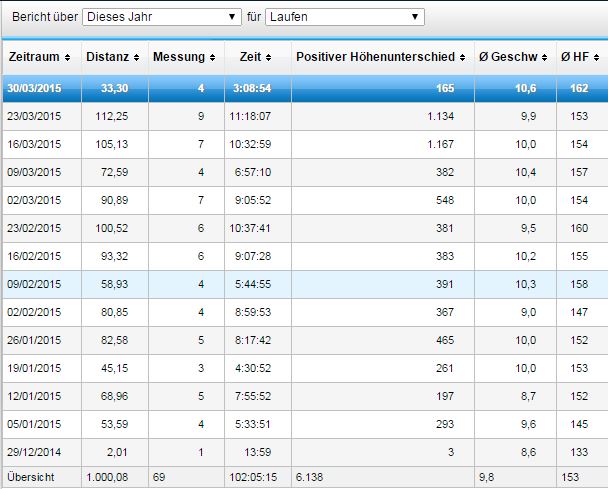
Task: Click the 16/03/2015 date cell
Action: [36, 144]
